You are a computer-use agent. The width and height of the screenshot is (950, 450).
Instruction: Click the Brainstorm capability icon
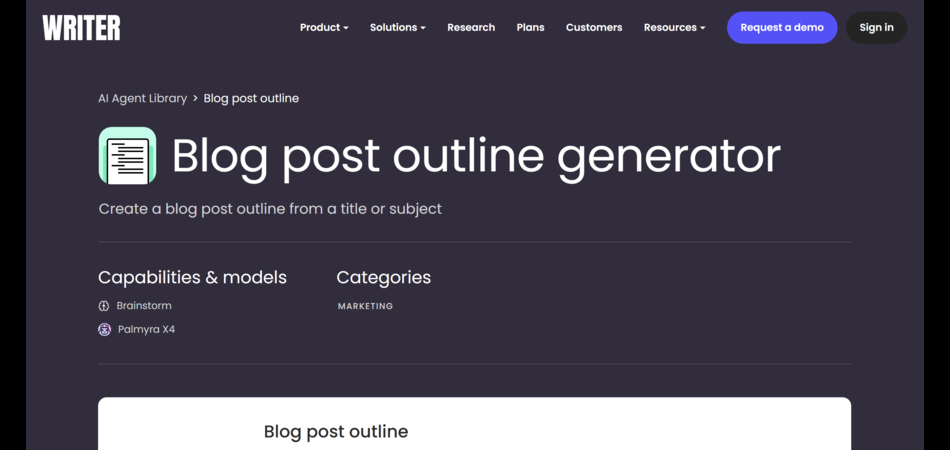[104, 306]
